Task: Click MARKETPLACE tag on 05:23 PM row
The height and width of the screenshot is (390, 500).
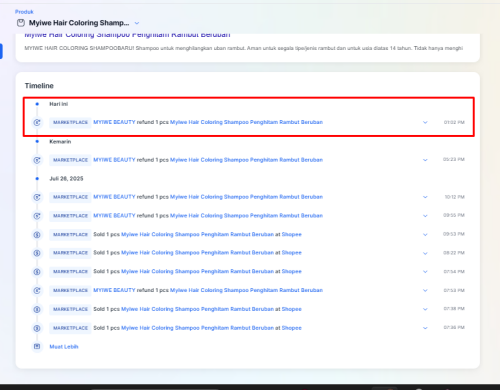Action: click(x=70, y=160)
